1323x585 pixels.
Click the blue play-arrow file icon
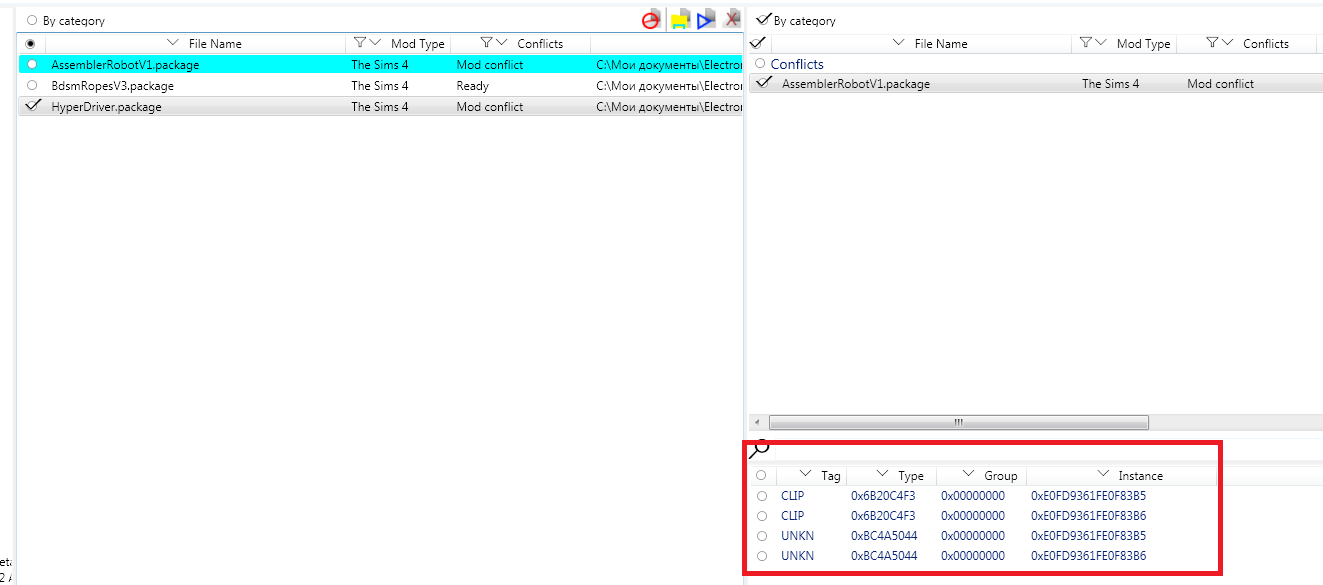[x=706, y=19]
